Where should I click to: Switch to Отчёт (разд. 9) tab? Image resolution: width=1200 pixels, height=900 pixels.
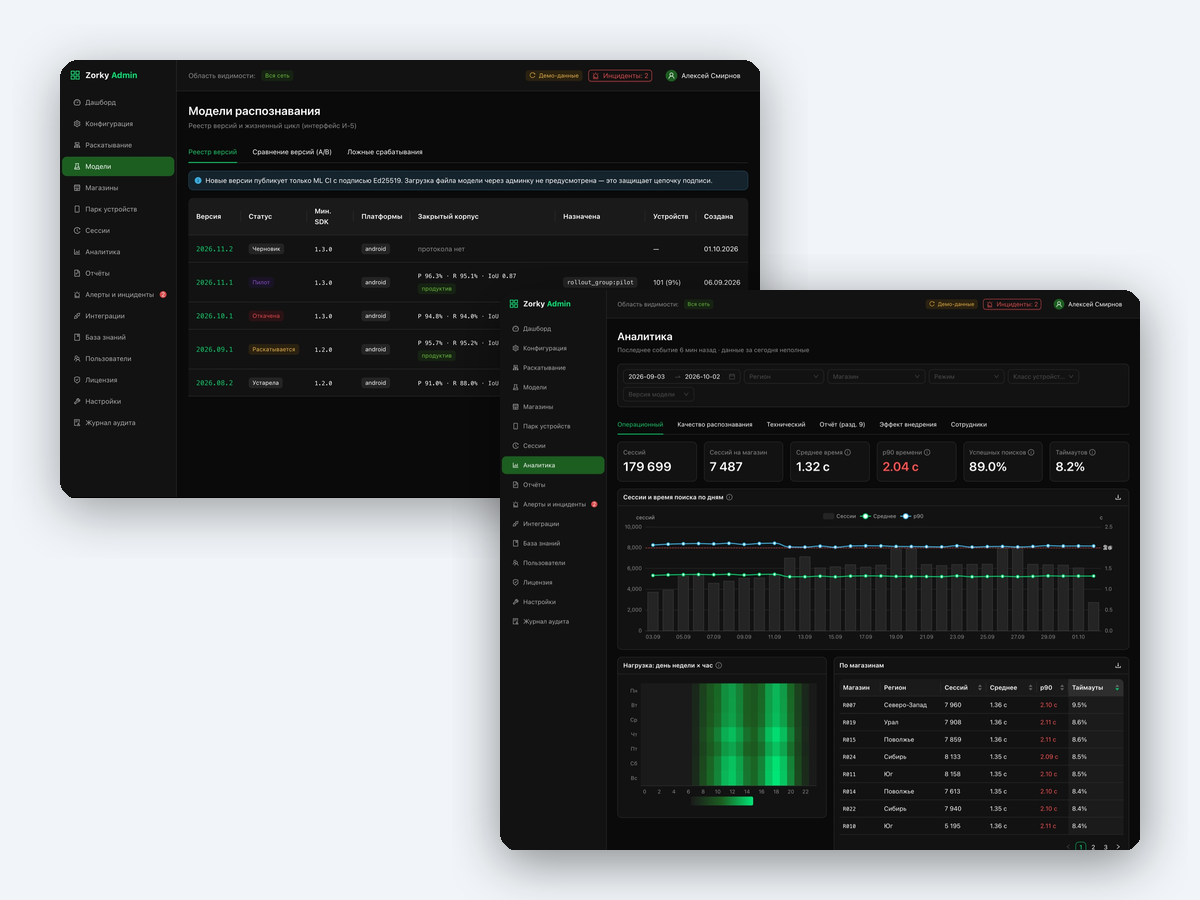coord(842,425)
